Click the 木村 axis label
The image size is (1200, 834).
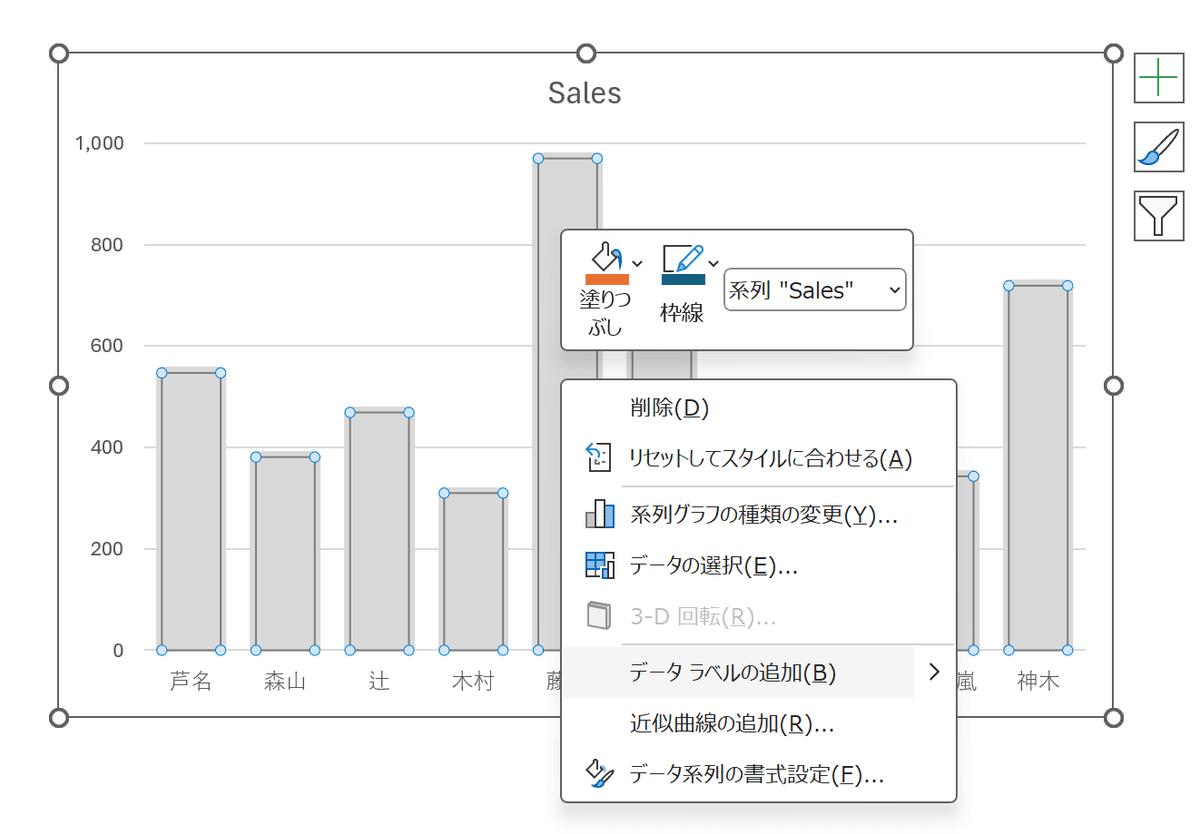tap(473, 682)
